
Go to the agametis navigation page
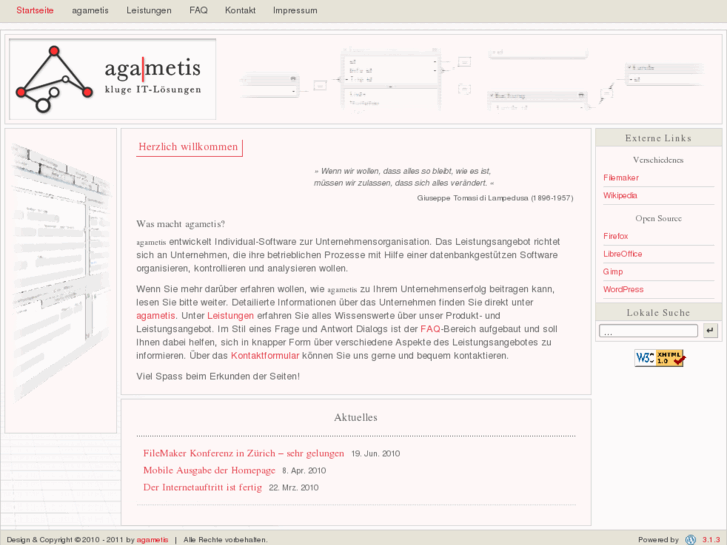(x=90, y=10)
